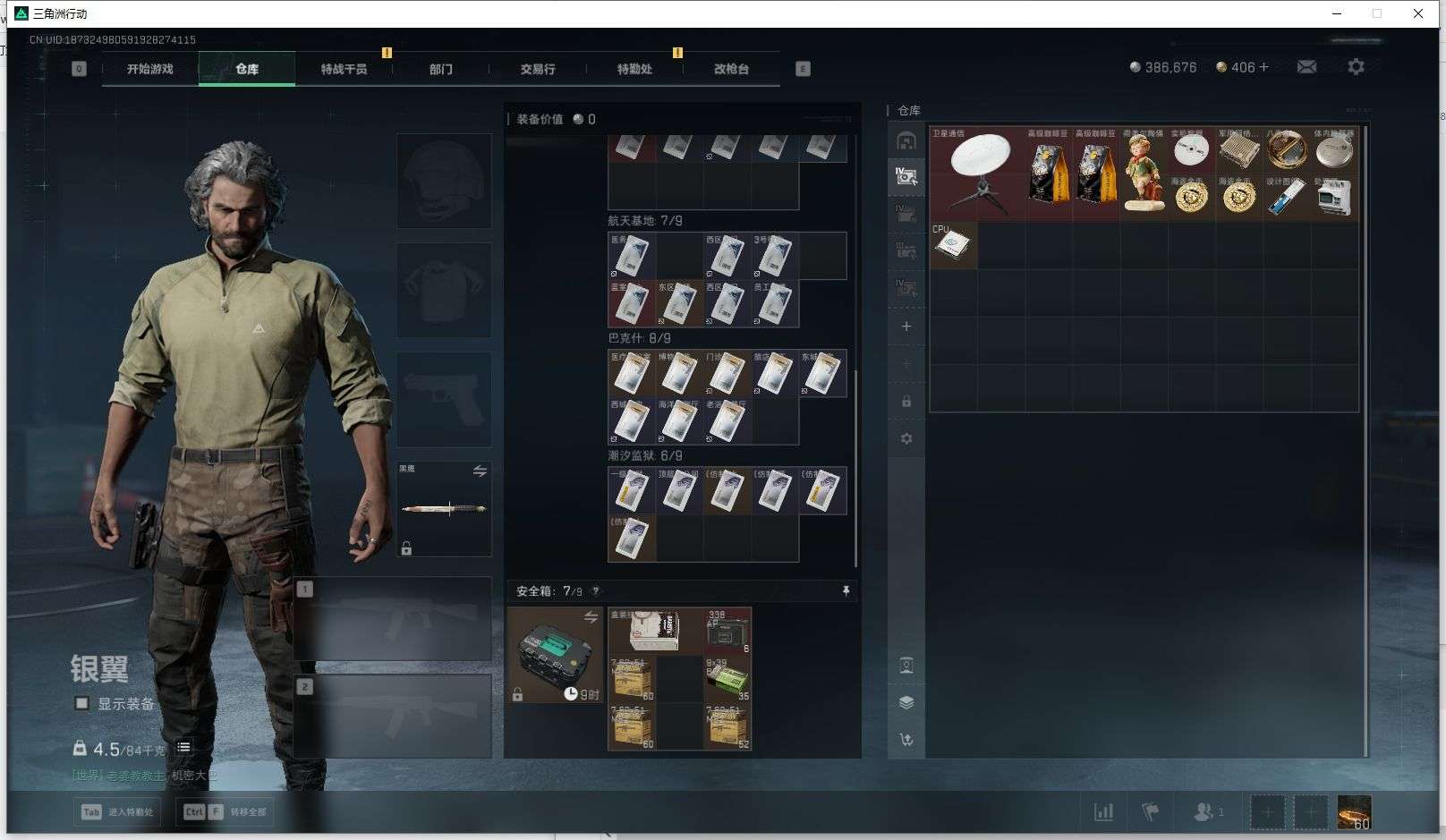1446x840 pixels.
Task: Select the 医务 key card under 航天基地
Action: 632,256
